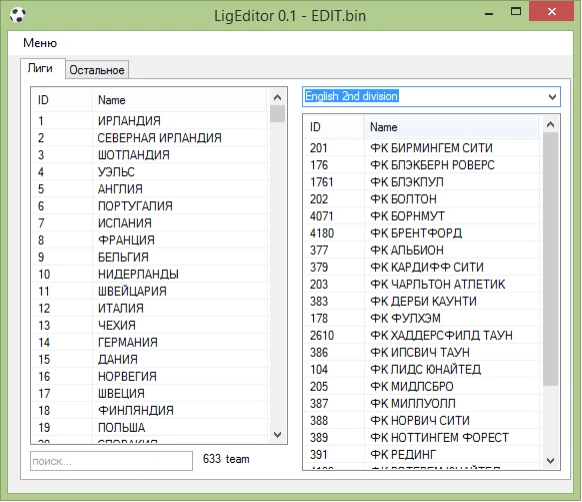Select the ШВЕЙЦАРИЯ row
The width and height of the screenshot is (582, 502).
click(x=150, y=291)
